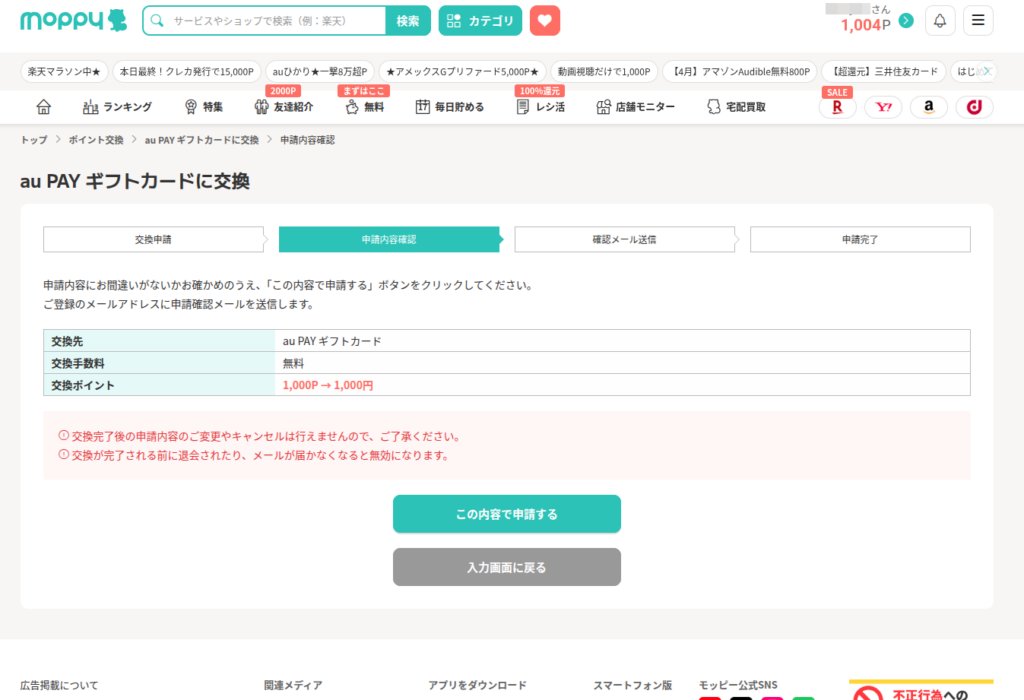This screenshot has height=700, width=1024.
Task: Open the hamburger menu
Action: tap(978, 21)
